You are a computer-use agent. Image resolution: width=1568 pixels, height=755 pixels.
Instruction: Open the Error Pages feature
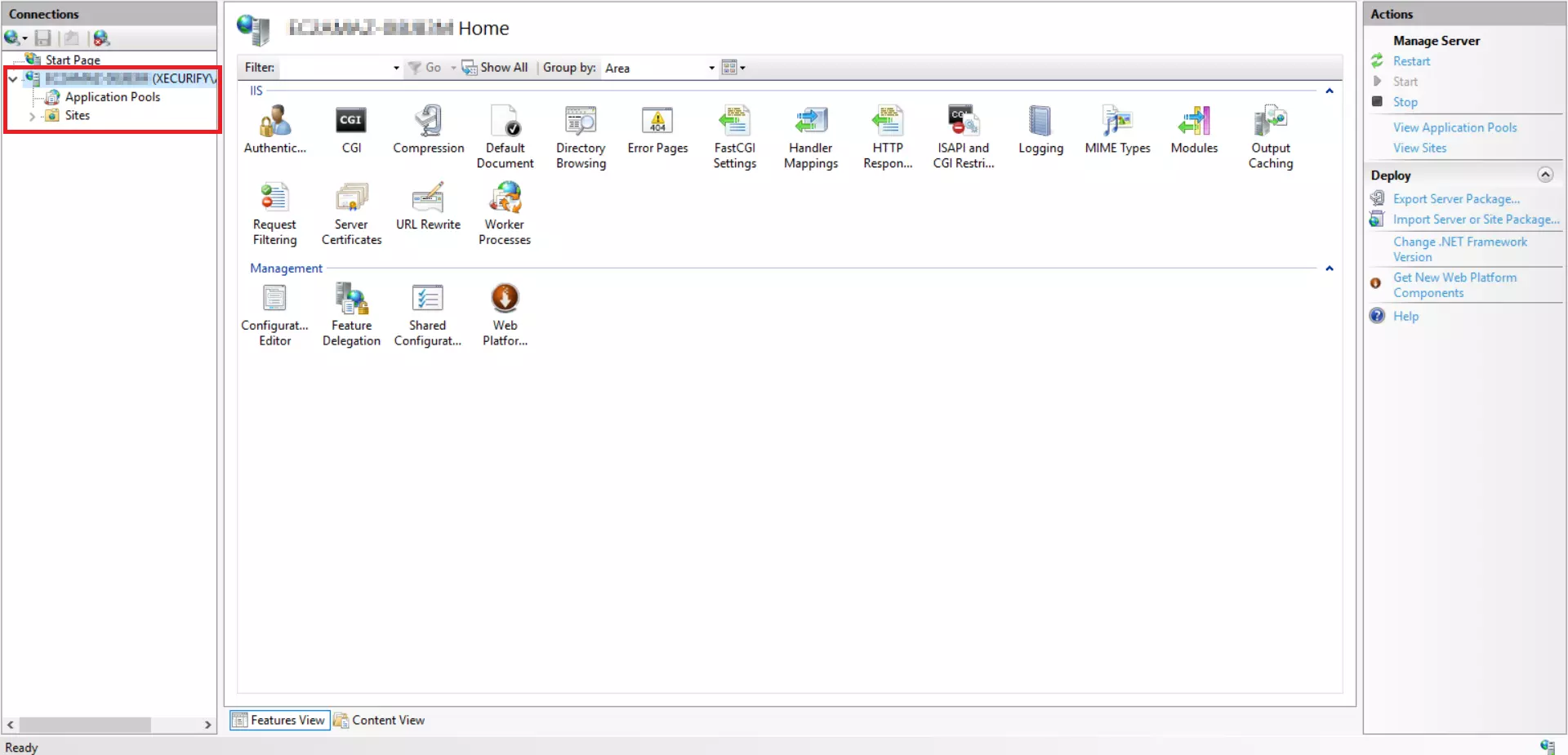657,131
